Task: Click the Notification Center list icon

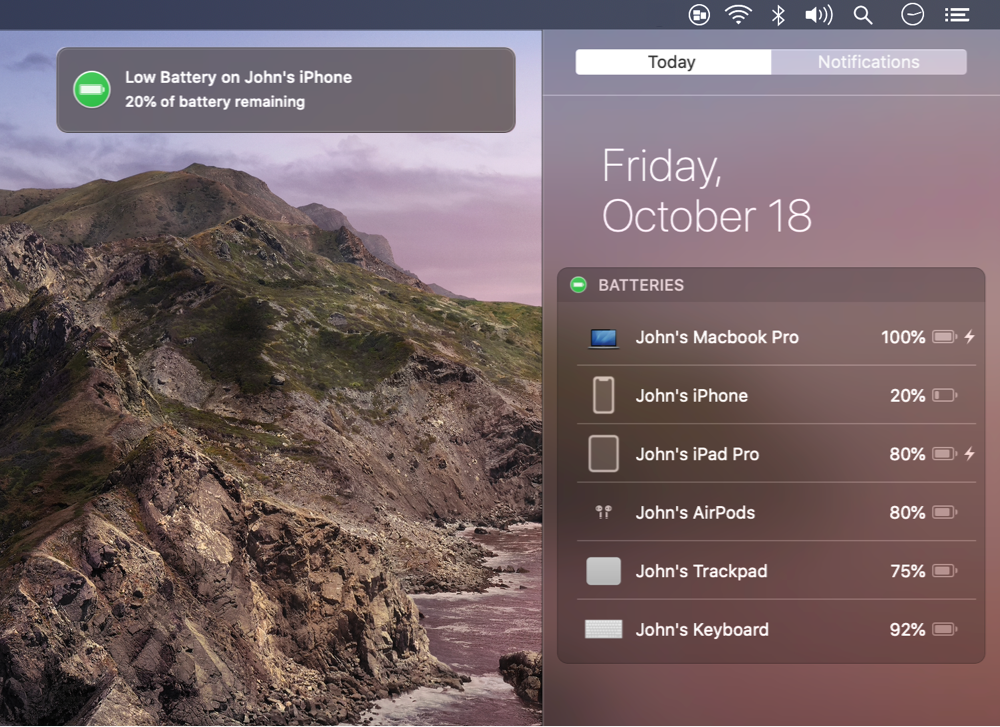Action: [x=957, y=15]
